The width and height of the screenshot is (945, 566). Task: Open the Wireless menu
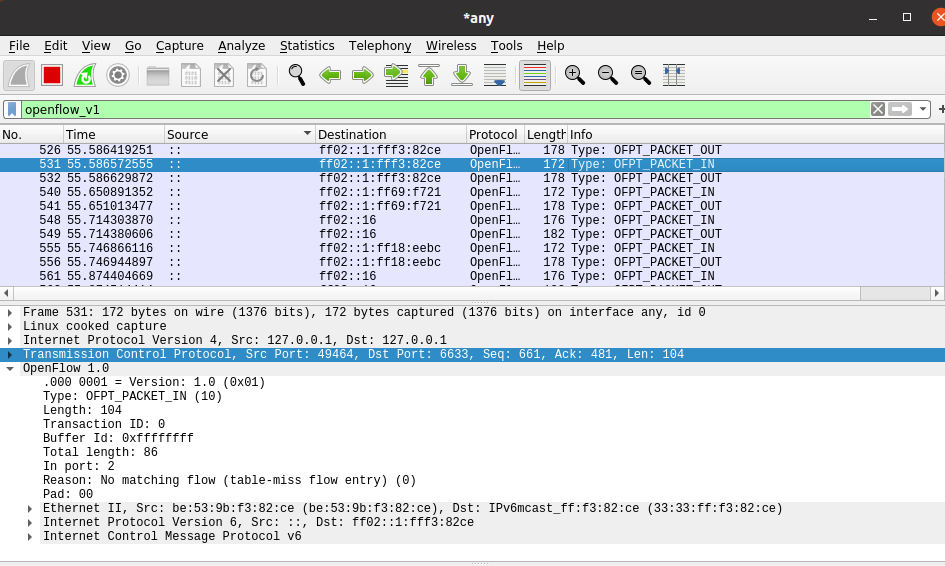click(451, 46)
